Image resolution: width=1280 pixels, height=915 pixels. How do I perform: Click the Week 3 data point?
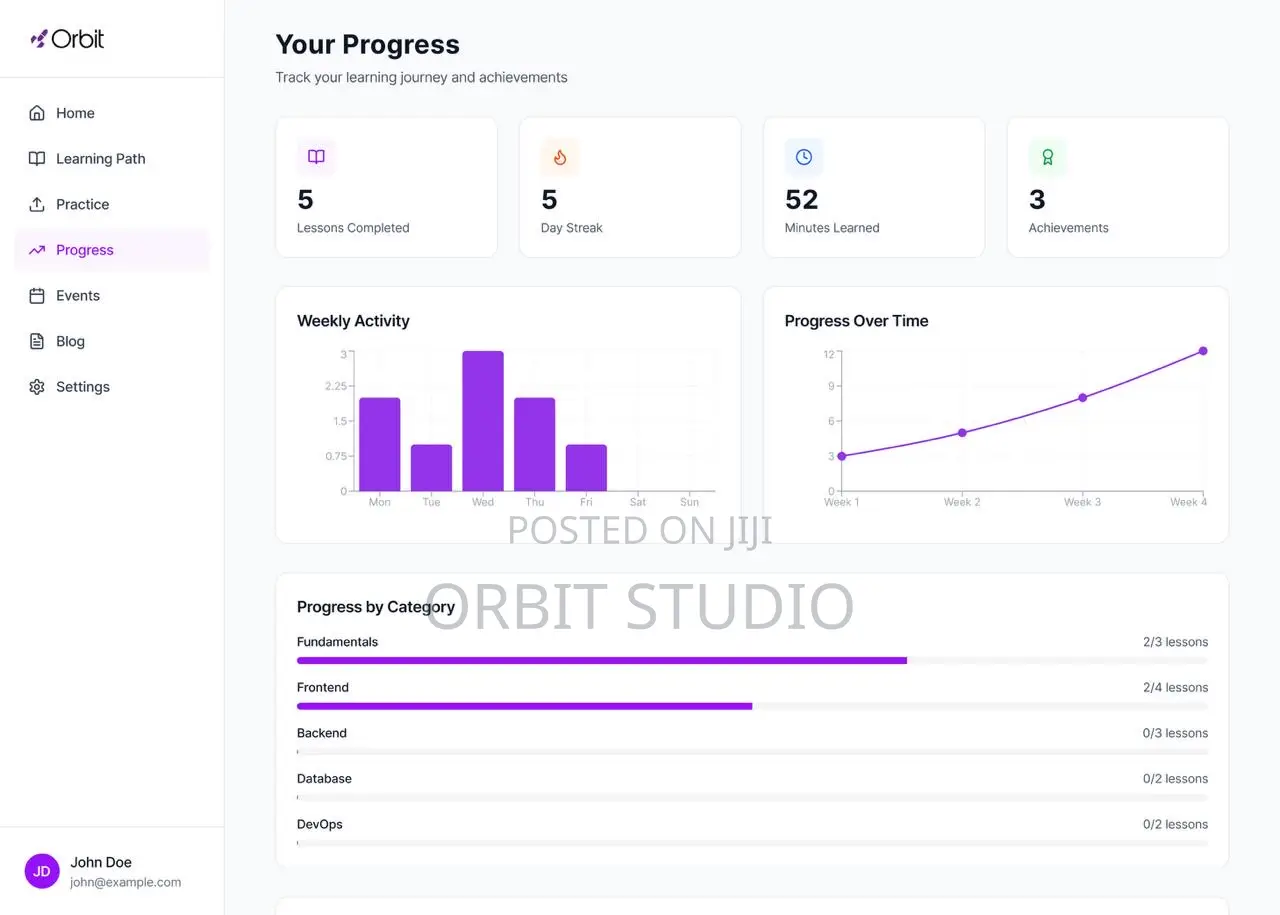click(x=1083, y=398)
